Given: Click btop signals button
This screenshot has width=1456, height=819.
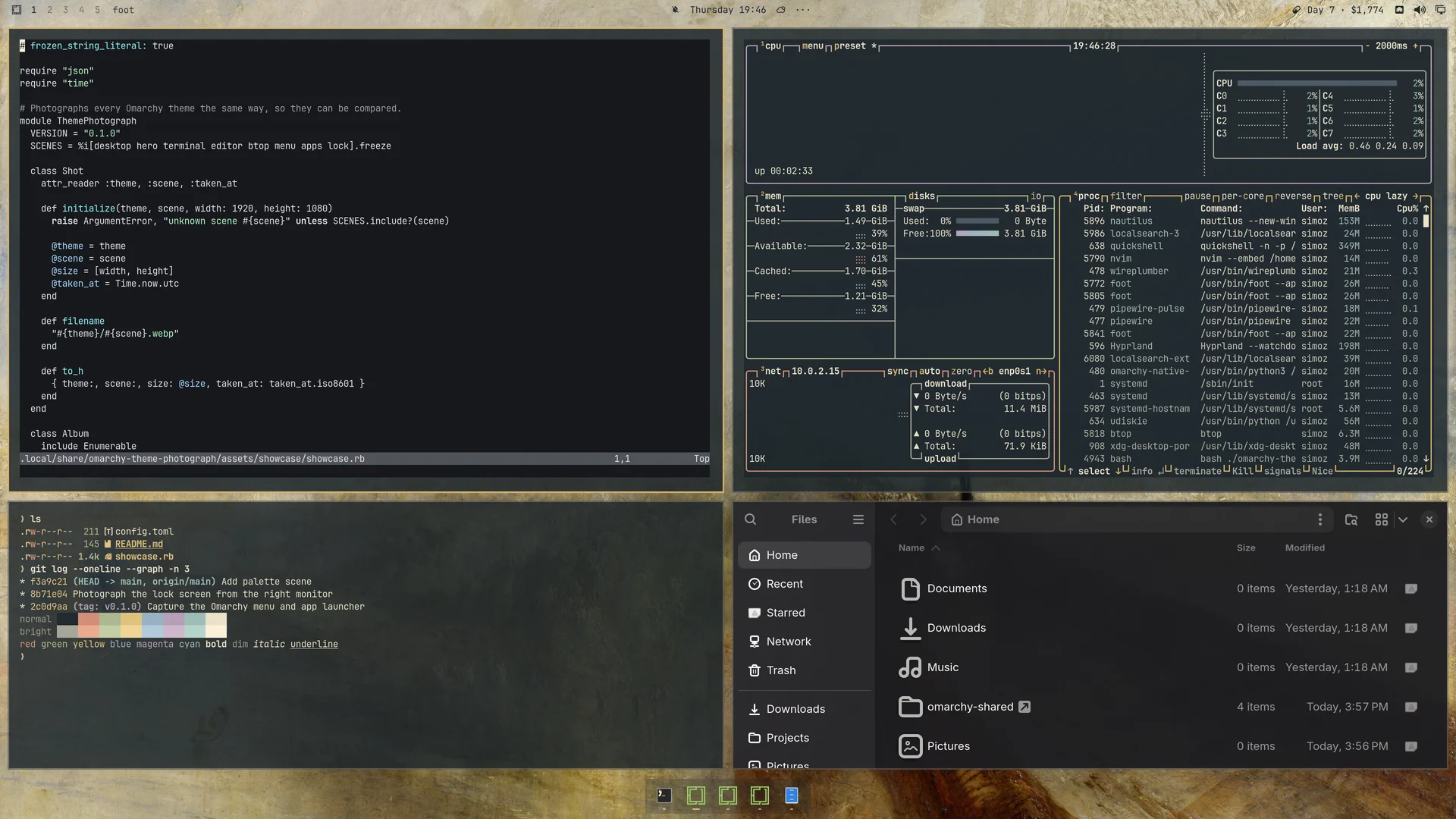Looking at the screenshot, I should click(x=1282, y=471).
